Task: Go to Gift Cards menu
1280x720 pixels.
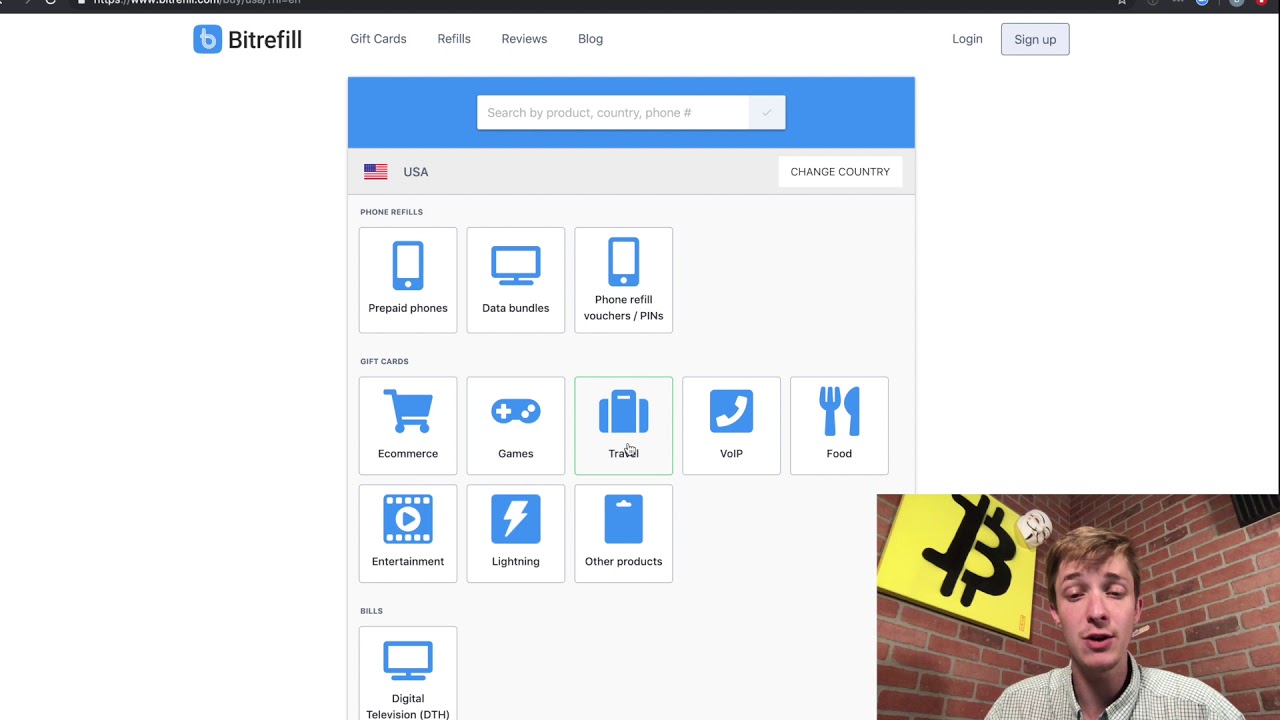Action: click(x=378, y=39)
